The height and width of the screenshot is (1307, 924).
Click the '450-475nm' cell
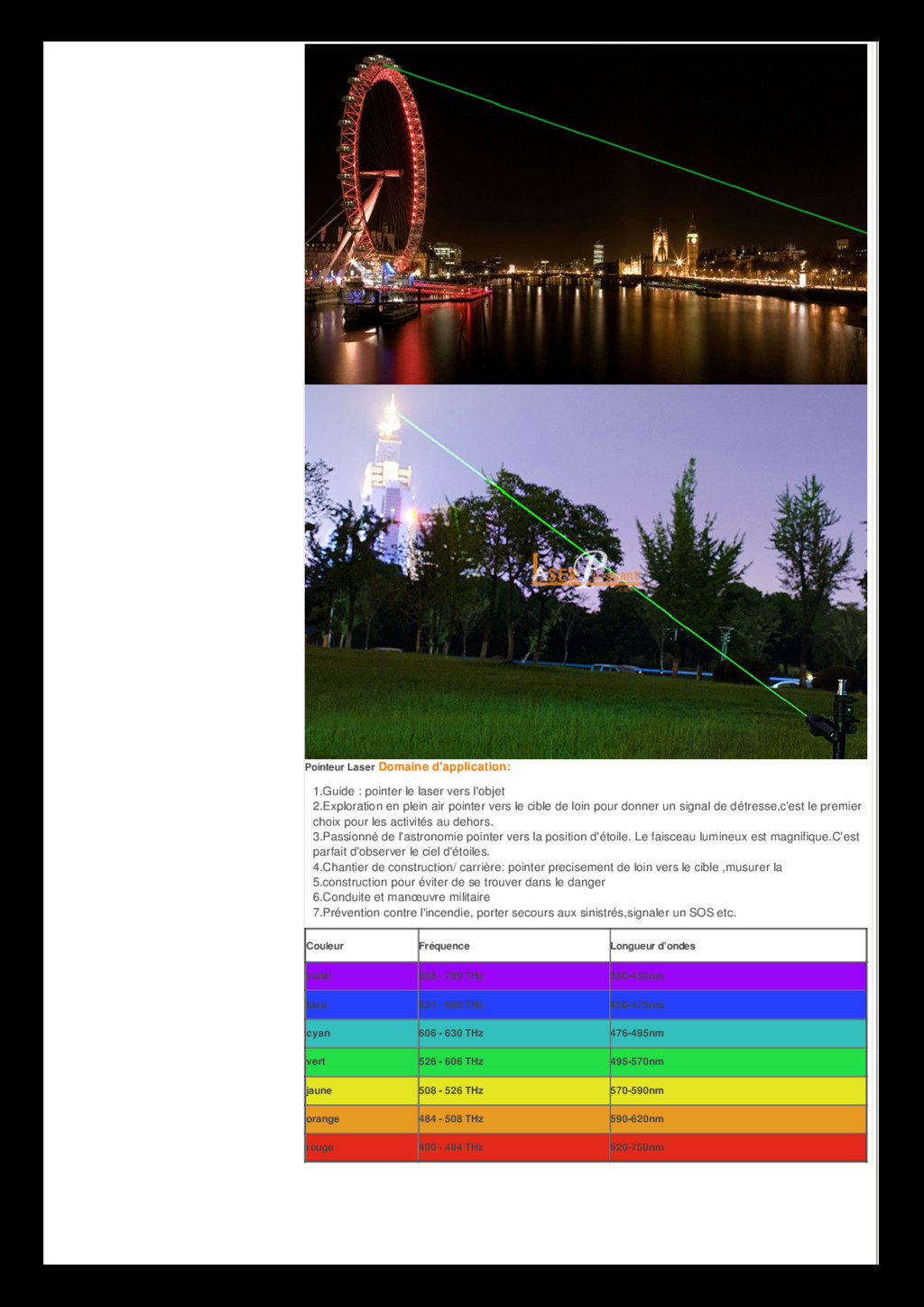pyautogui.click(x=737, y=1005)
